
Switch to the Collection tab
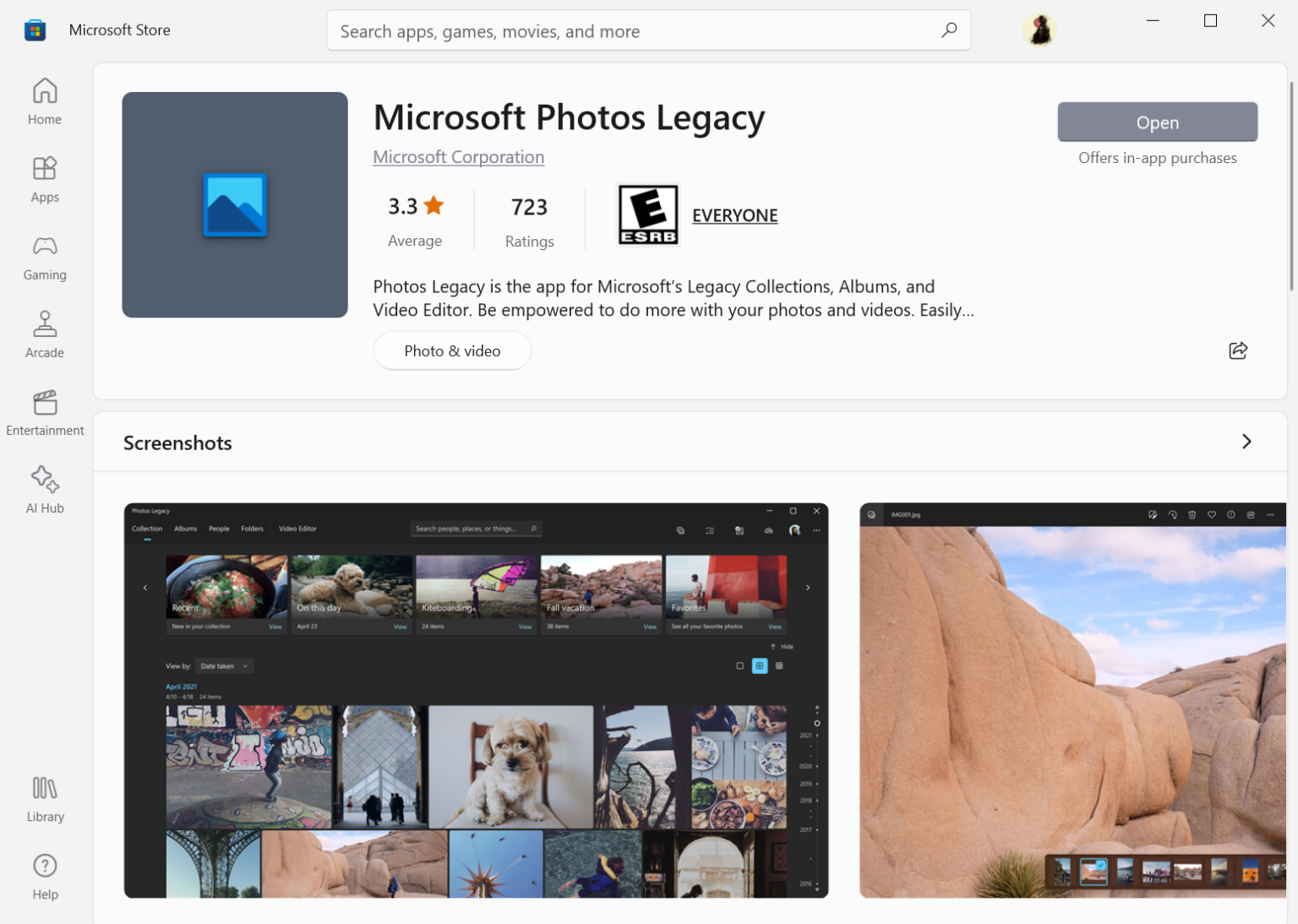pyautogui.click(x=146, y=528)
